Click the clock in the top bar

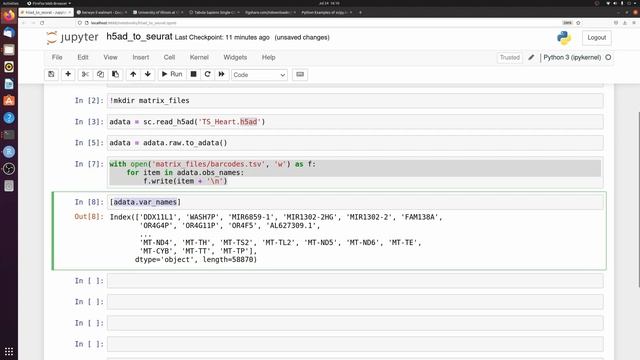coord(329,3)
